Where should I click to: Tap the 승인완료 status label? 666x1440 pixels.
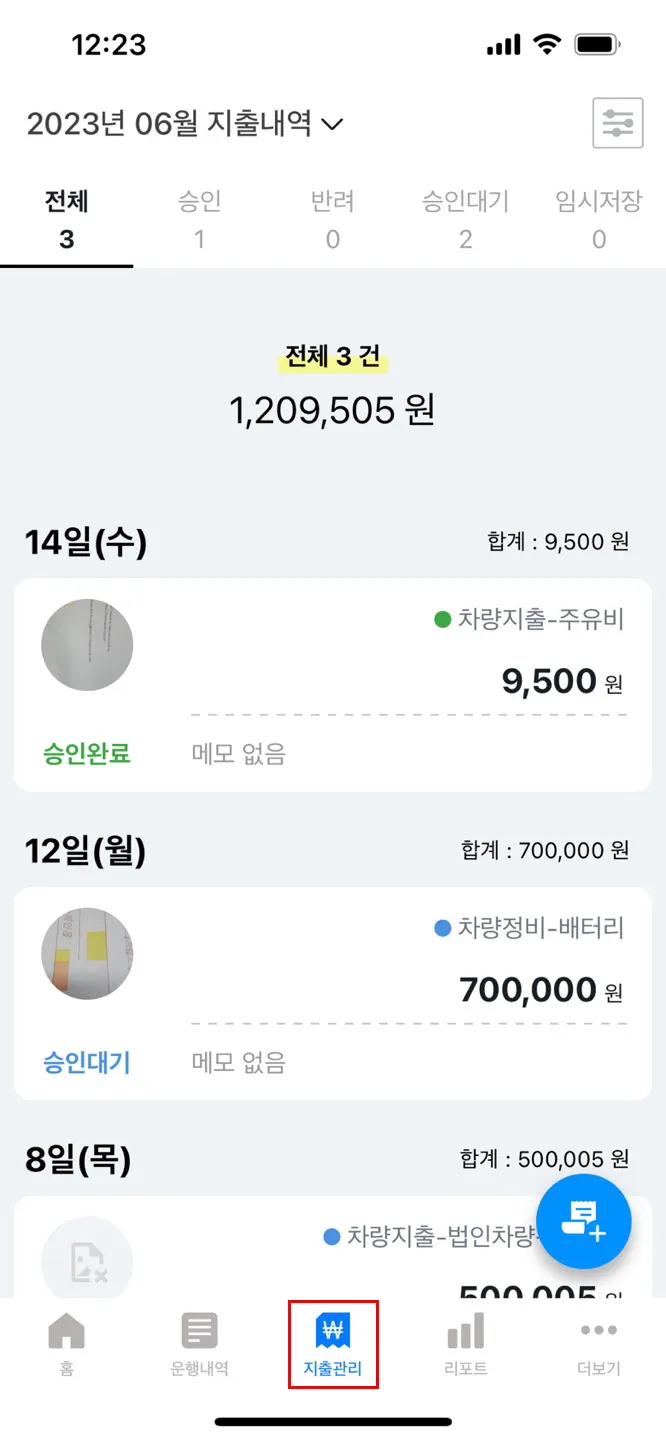(x=87, y=754)
